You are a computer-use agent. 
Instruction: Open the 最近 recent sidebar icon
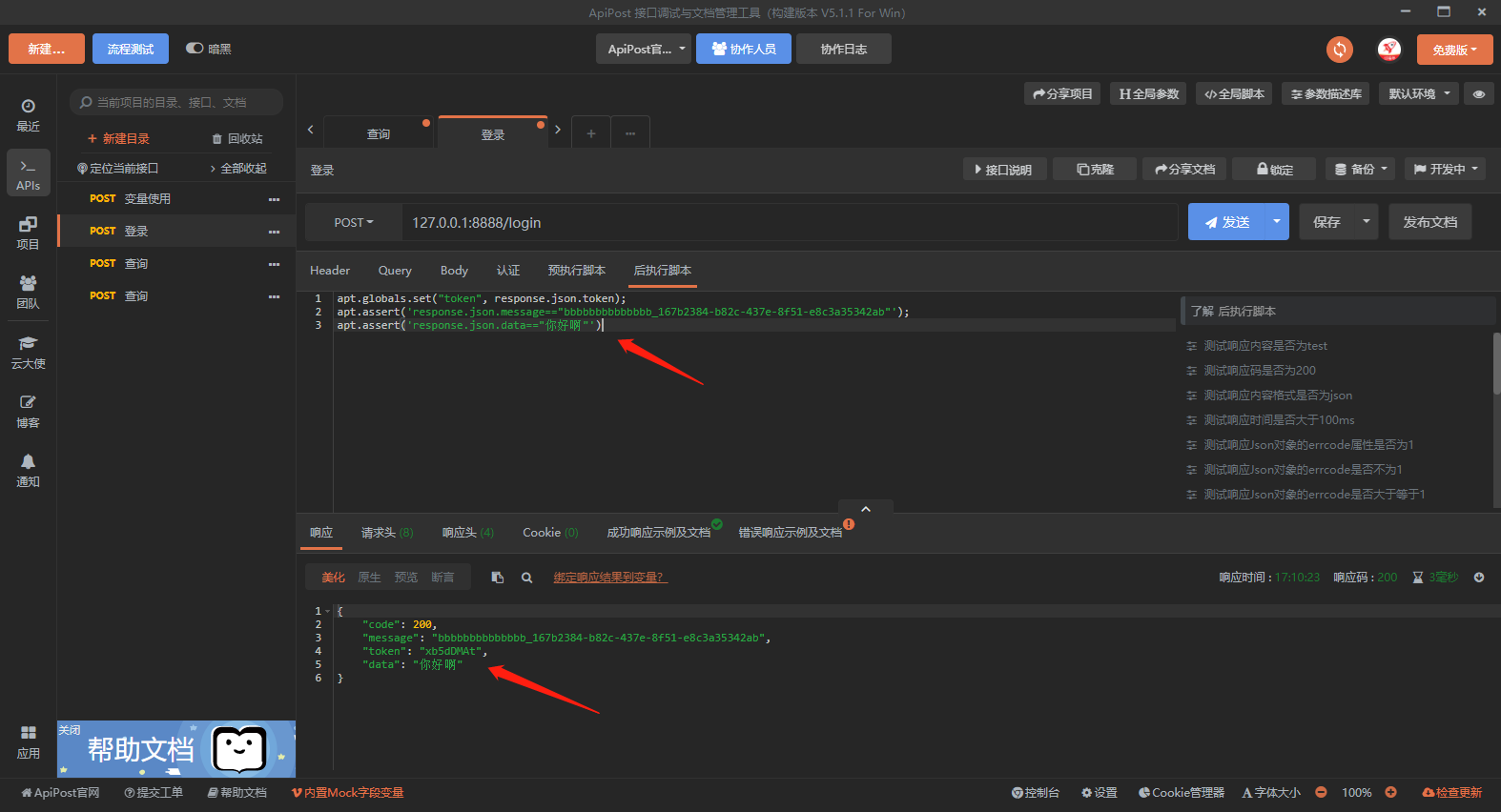[x=29, y=114]
